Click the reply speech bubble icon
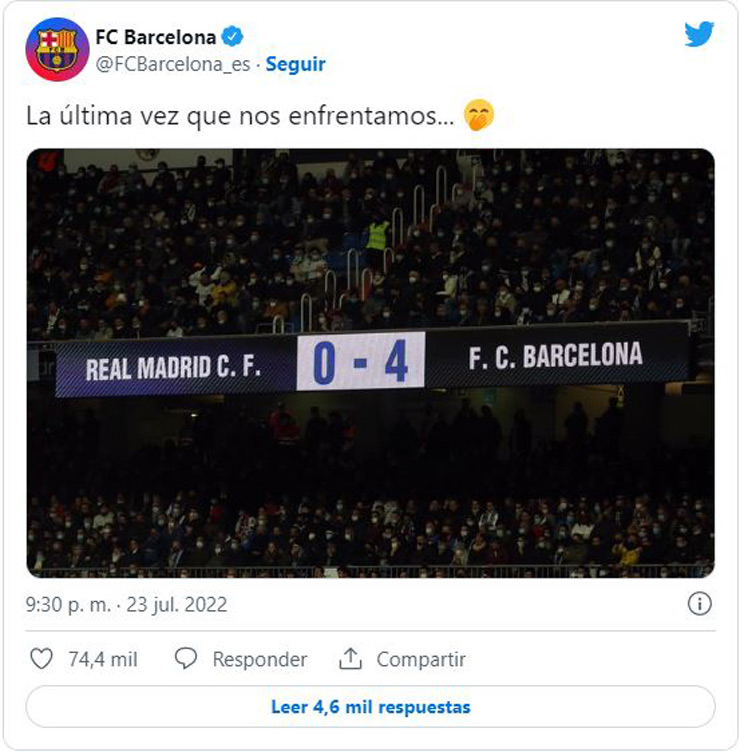 tap(186, 659)
